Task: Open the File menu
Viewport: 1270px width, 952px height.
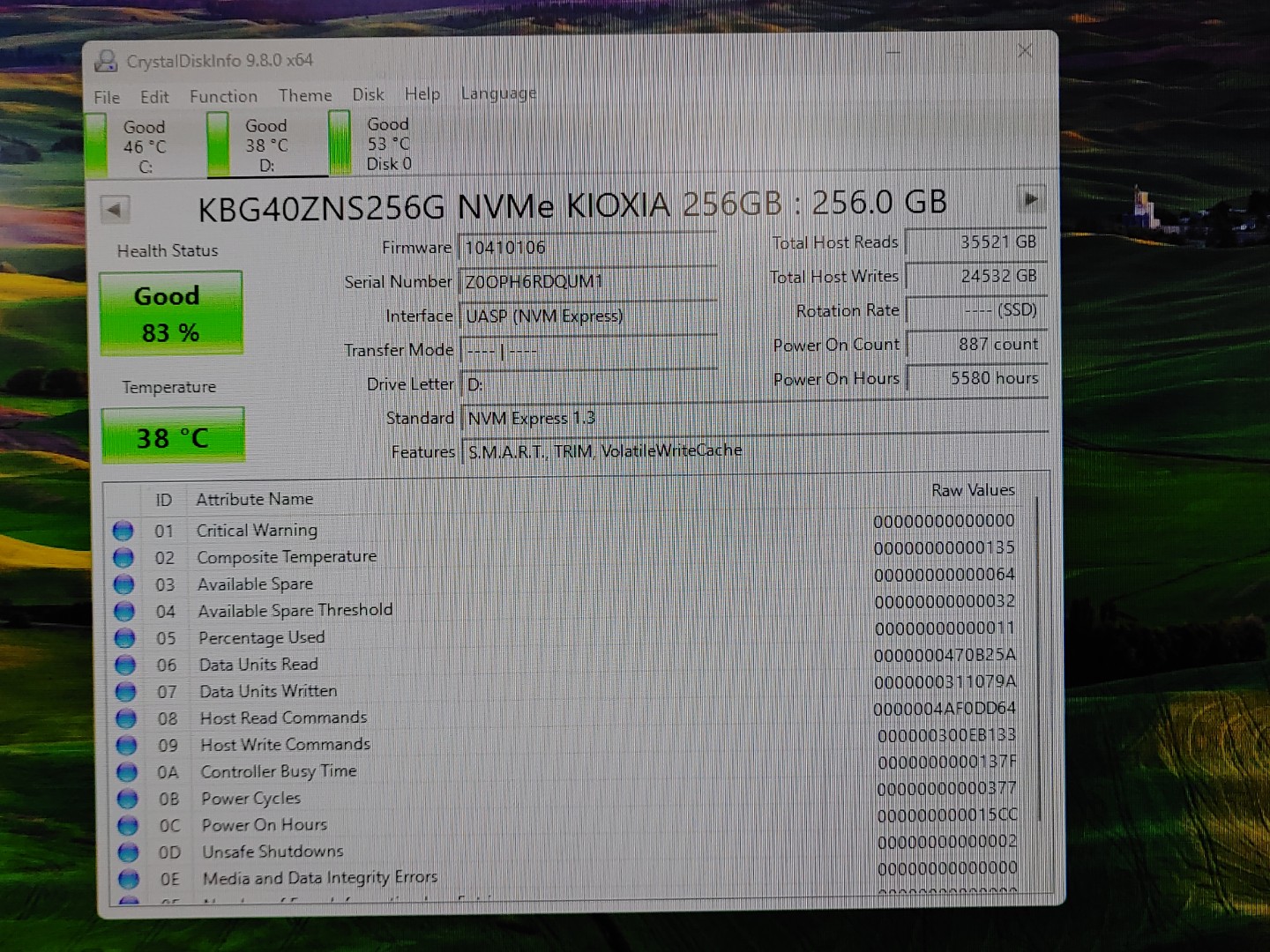Action: 107,98
